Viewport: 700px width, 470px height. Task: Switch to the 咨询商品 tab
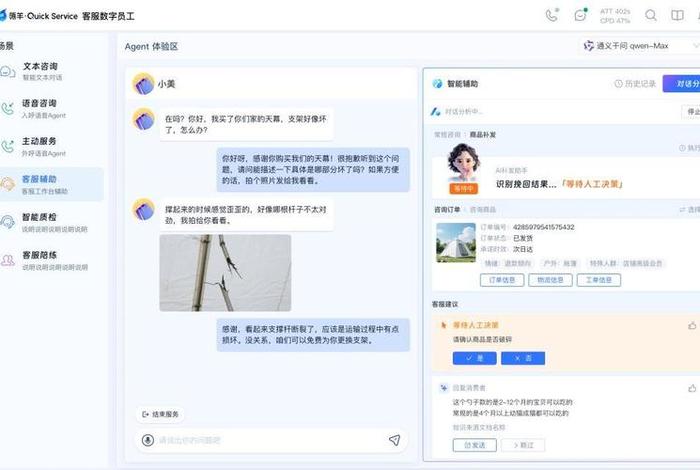pyautogui.click(x=482, y=209)
